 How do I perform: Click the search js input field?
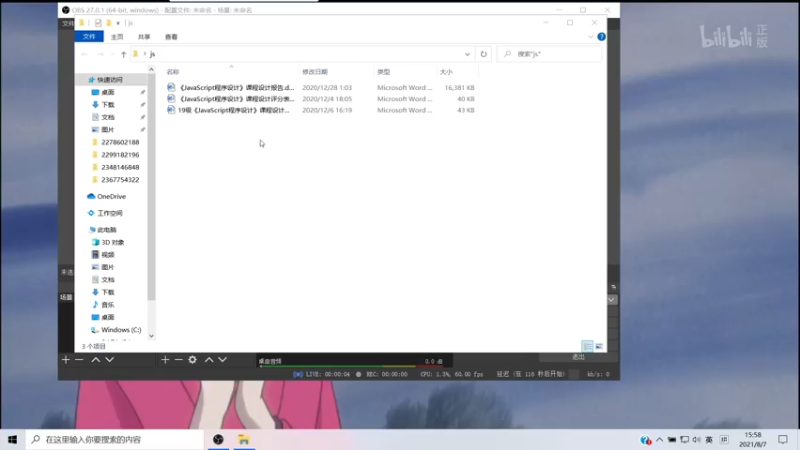pos(549,54)
